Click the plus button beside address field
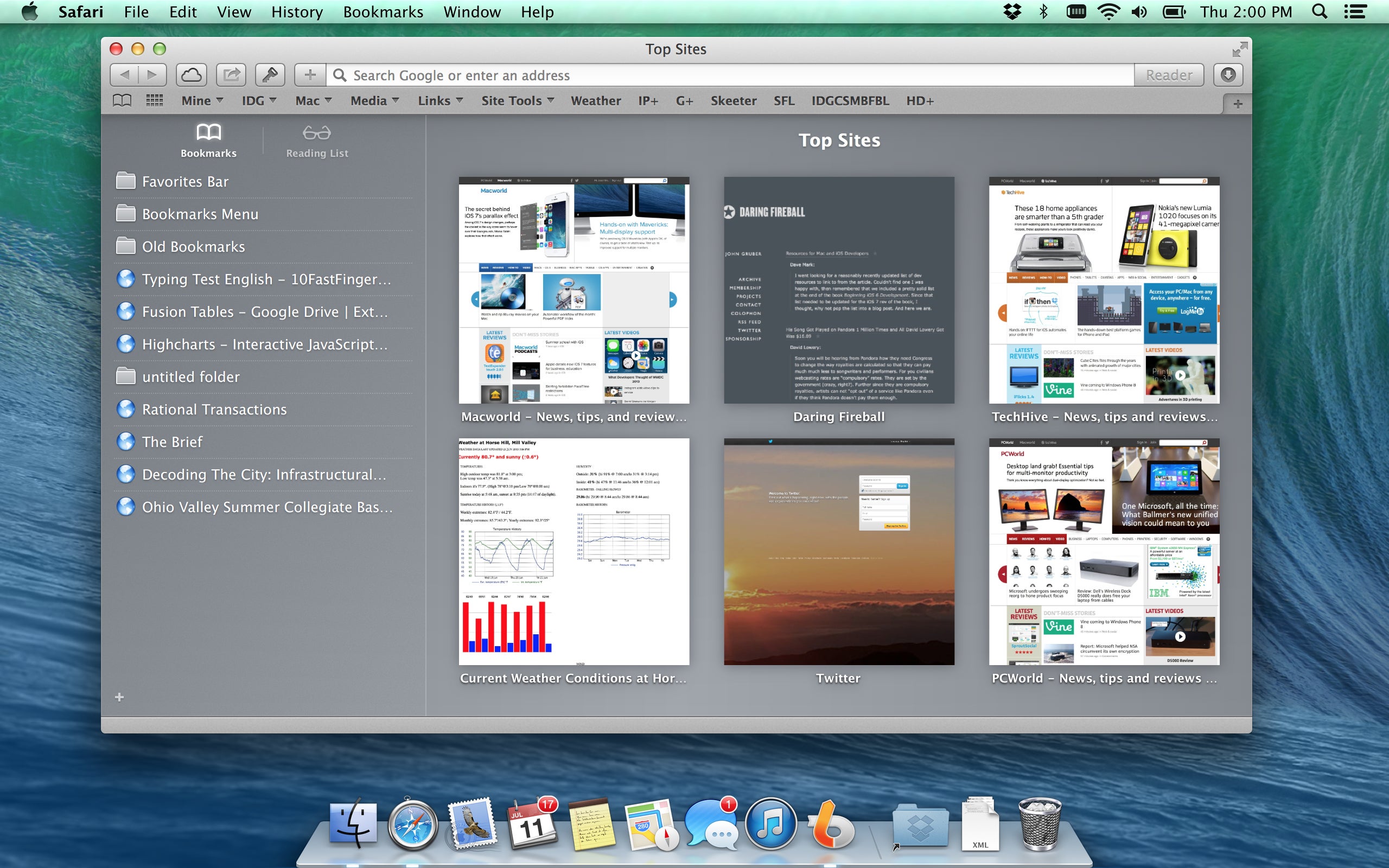The height and width of the screenshot is (868, 1389). click(310, 75)
